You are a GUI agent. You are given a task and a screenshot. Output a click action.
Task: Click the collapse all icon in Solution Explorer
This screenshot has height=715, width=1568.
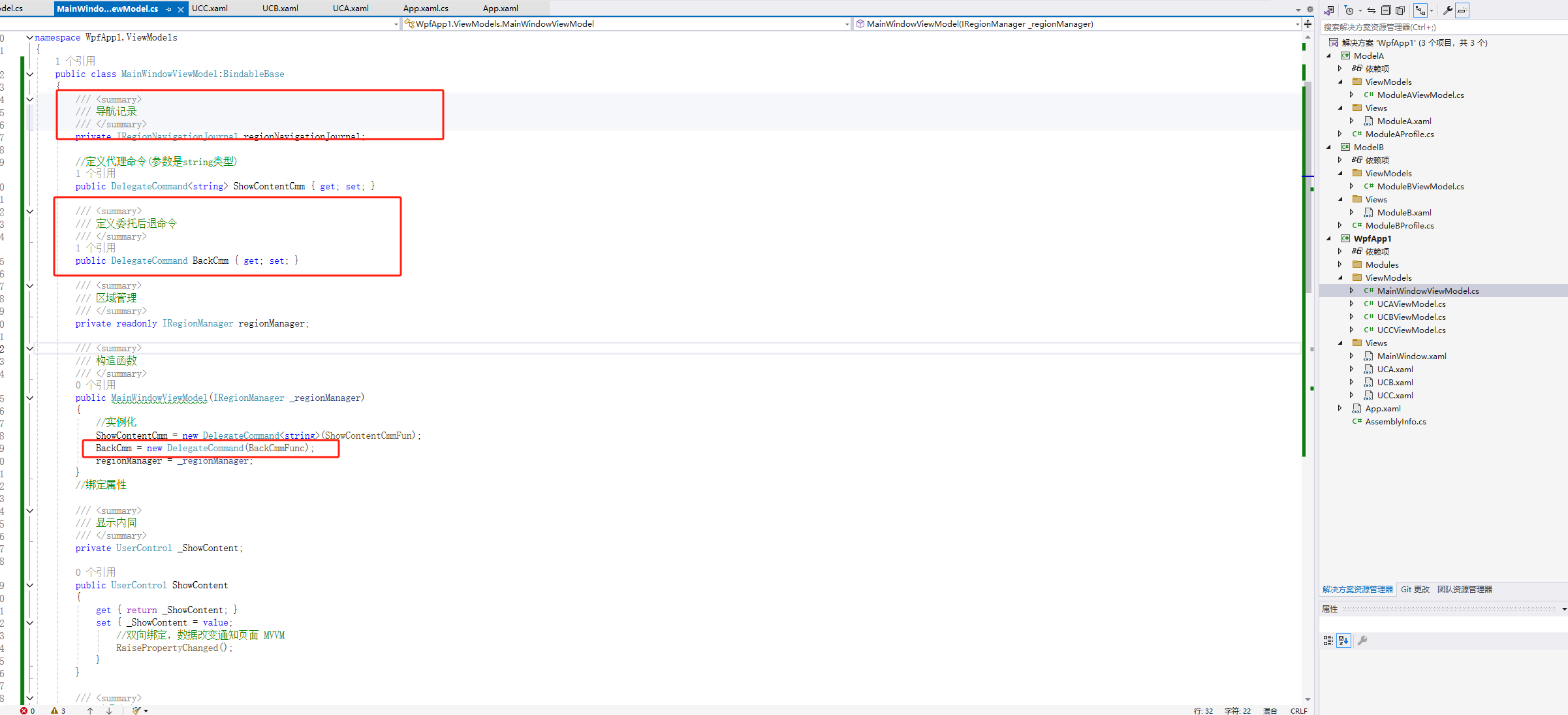pyautogui.click(x=1386, y=10)
